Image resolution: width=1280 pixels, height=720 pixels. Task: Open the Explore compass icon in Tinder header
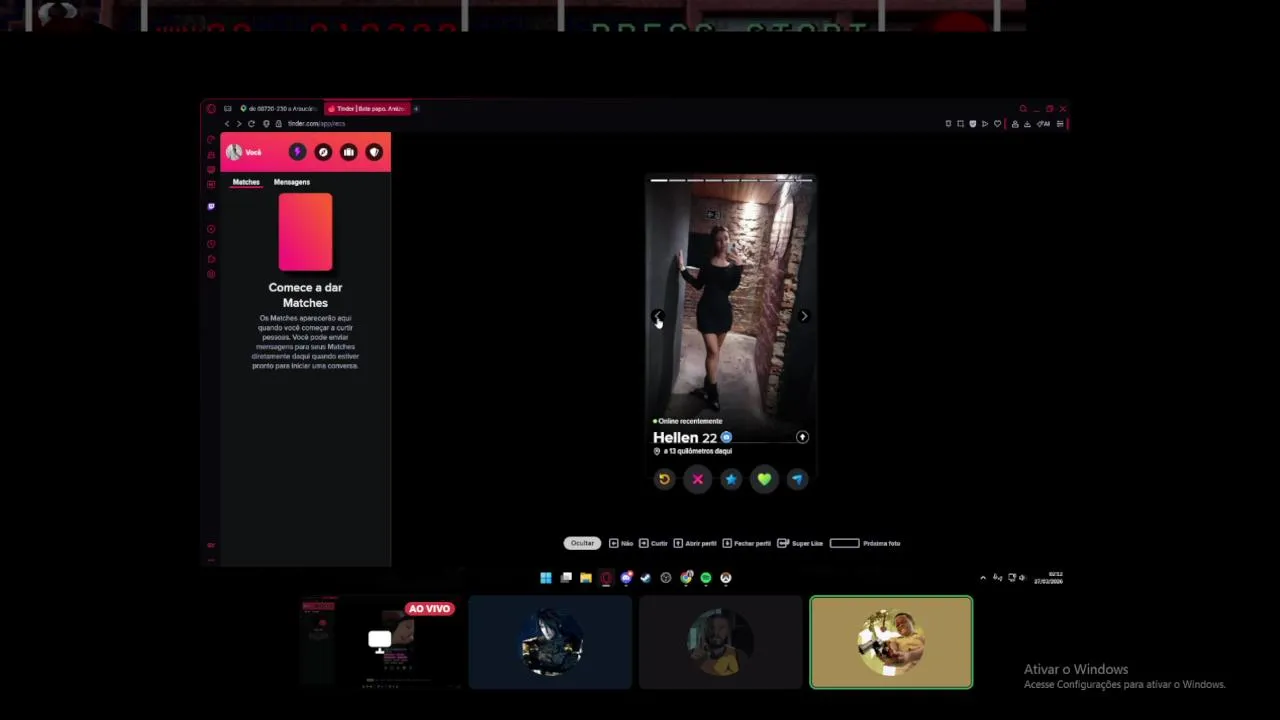323,152
